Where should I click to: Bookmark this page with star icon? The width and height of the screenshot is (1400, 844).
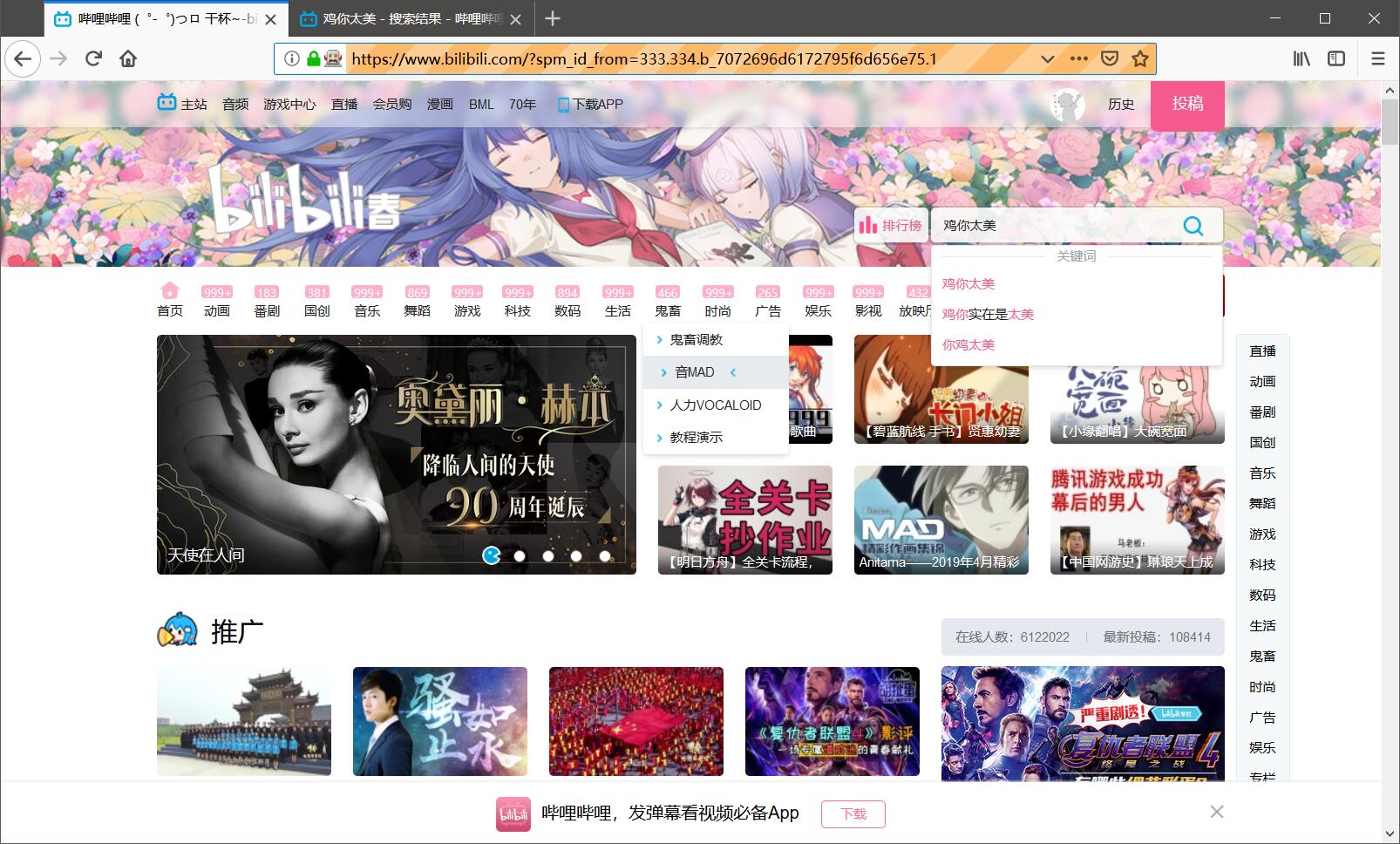coord(1139,58)
